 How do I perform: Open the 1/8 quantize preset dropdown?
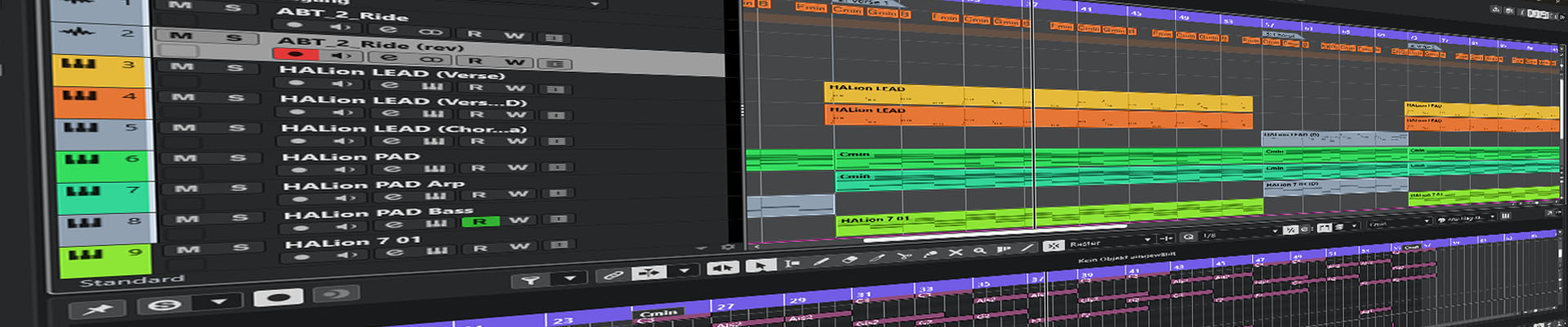point(1274,231)
